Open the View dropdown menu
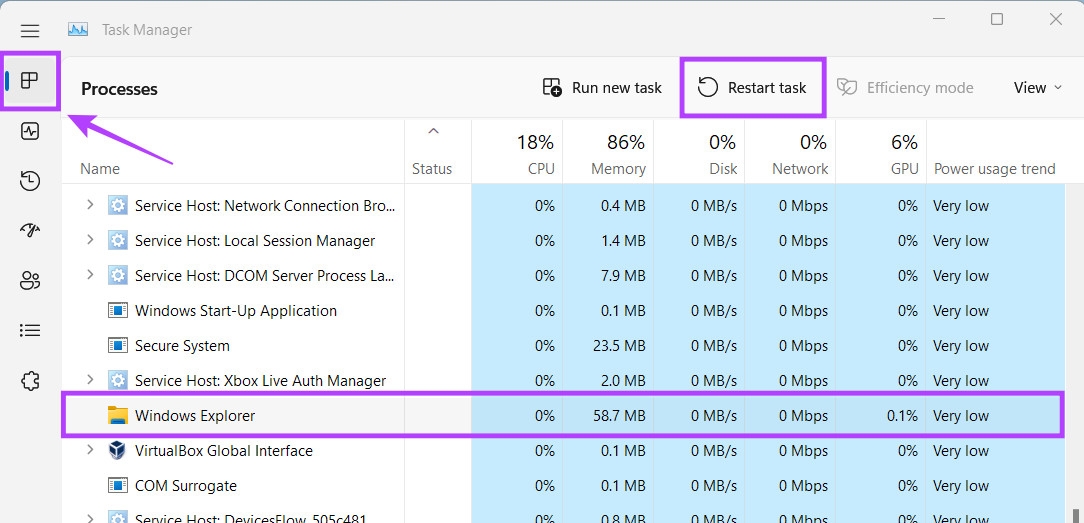Viewport: 1084px width, 523px height. click(x=1038, y=88)
